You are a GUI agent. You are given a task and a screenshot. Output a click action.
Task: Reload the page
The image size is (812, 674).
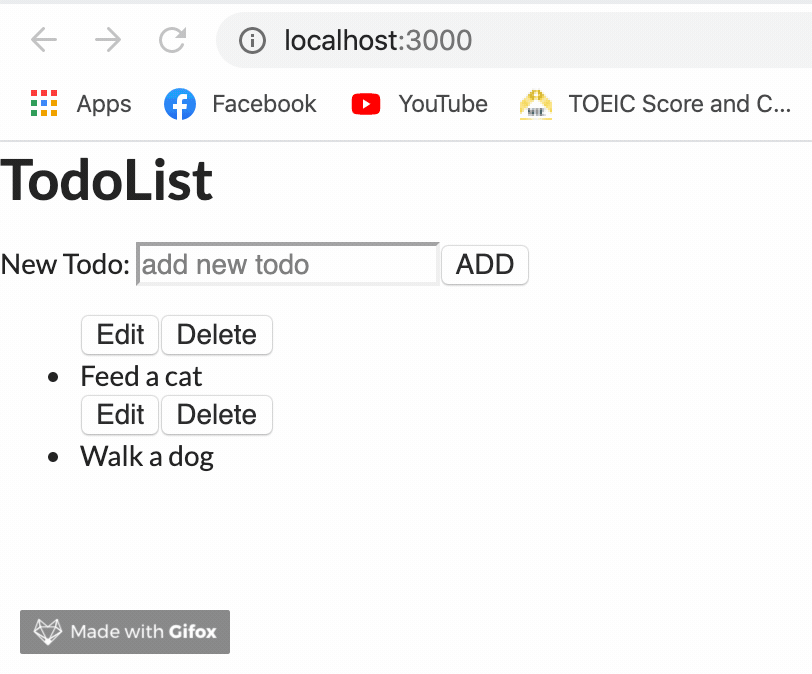pos(171,40)
